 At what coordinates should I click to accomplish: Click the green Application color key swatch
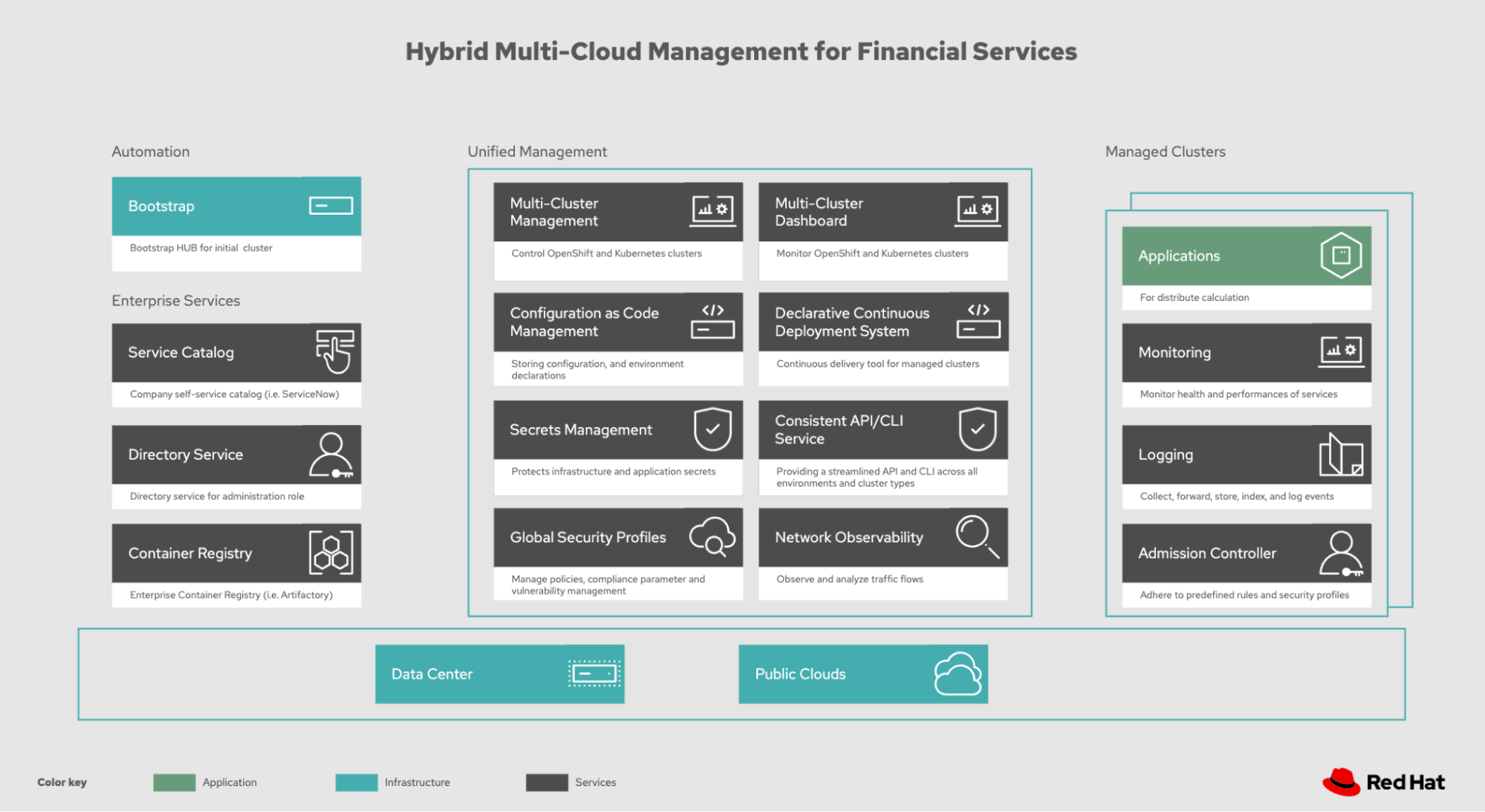[x=175, y=782]
